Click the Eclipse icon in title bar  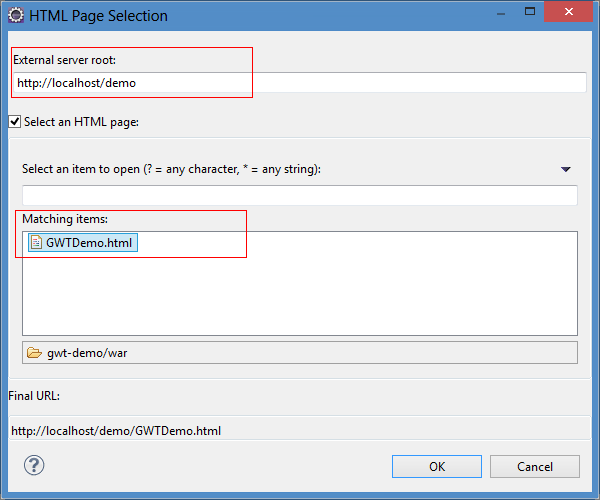click(x=16, y=16)
